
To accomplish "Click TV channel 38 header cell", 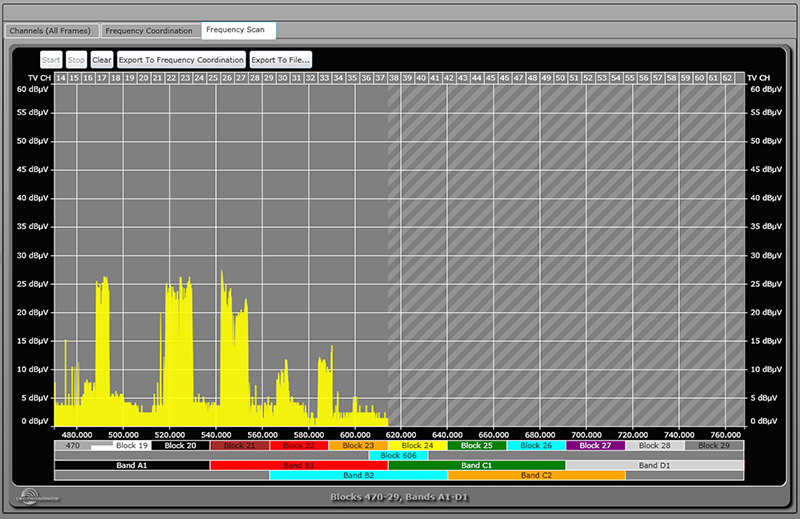I will pos(394,77).
